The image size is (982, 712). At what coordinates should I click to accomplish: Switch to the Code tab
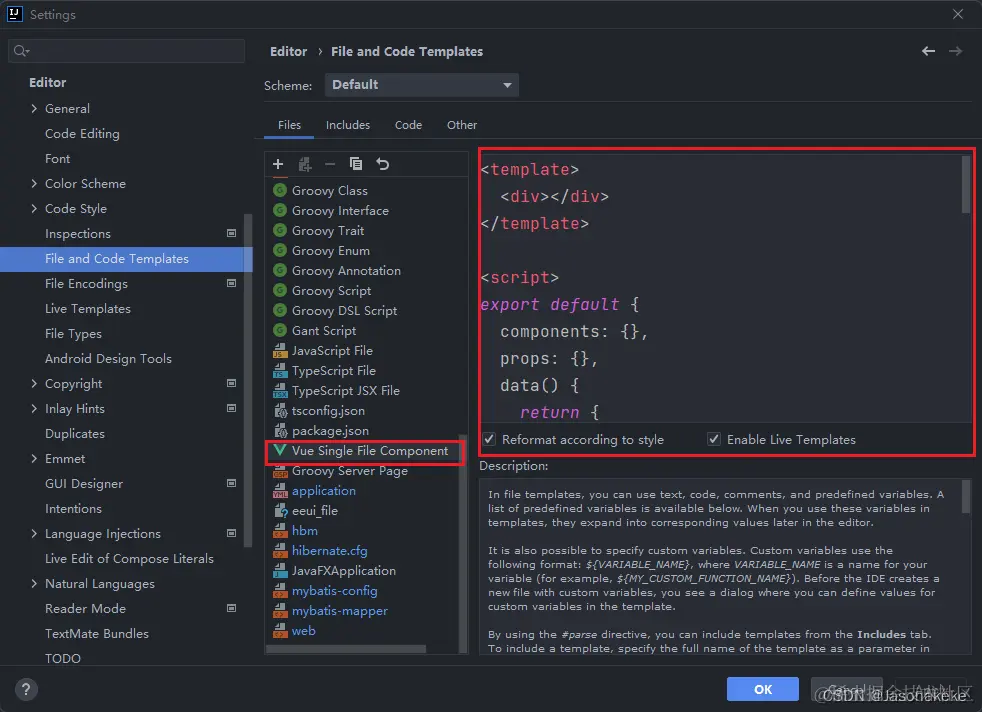(x=408, y=125)
